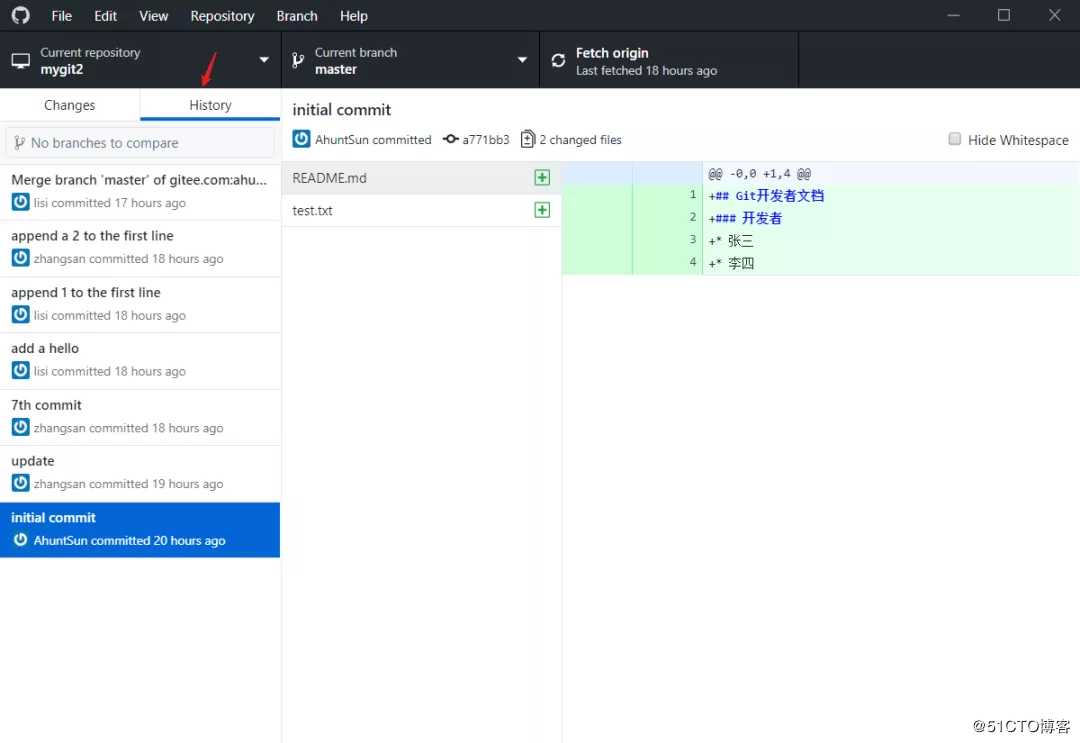This screenshot has width=1080, height=743.
Task: Click avatar on add a hello commit
Action: coord(21,370)
